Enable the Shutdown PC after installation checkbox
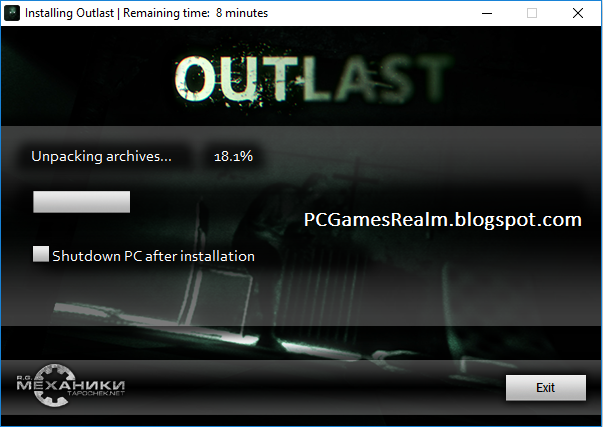The height and width of the screenshot is (427, 603). click(41, 254)
